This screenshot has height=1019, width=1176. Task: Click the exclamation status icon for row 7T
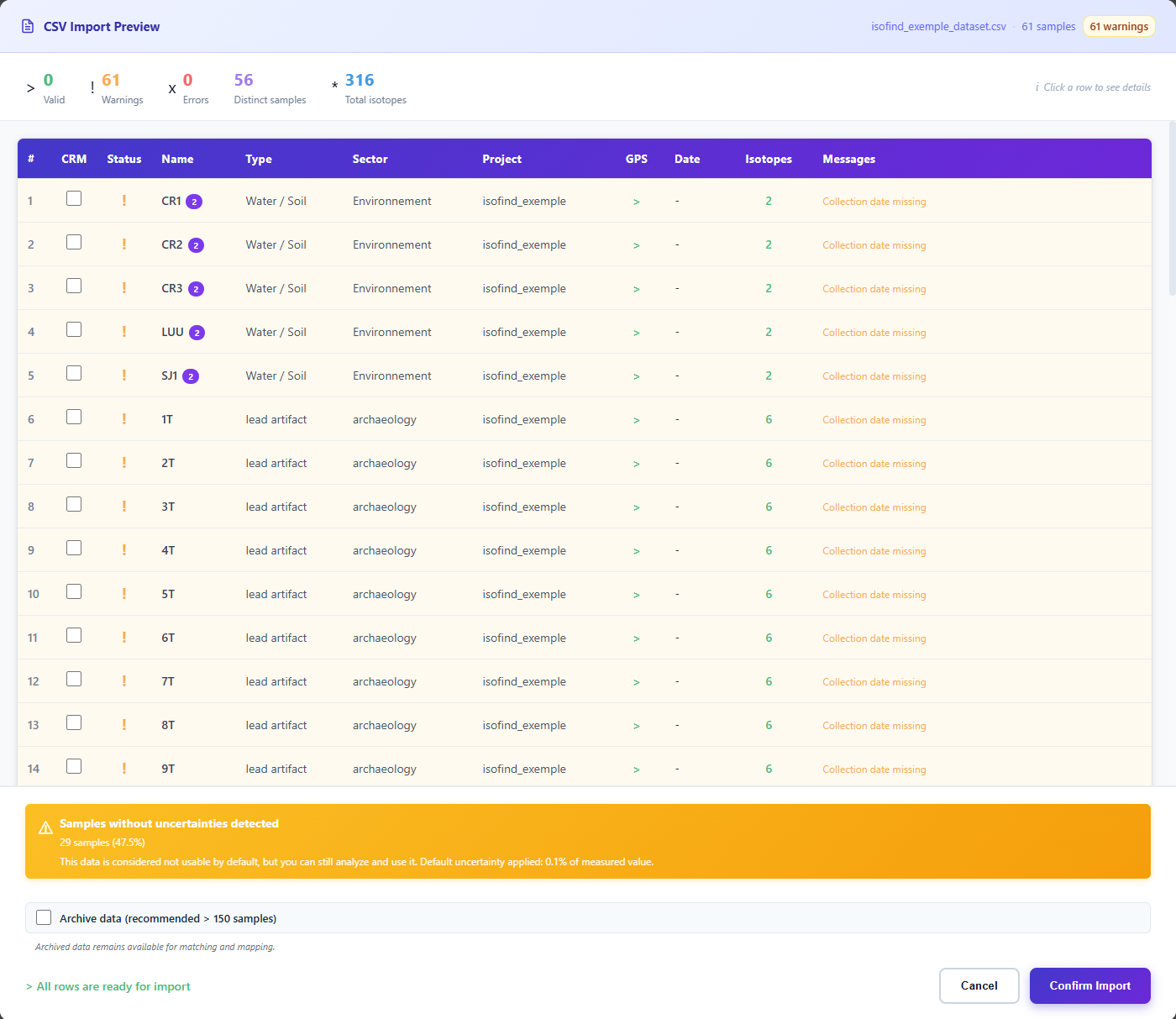coord(124,681)
